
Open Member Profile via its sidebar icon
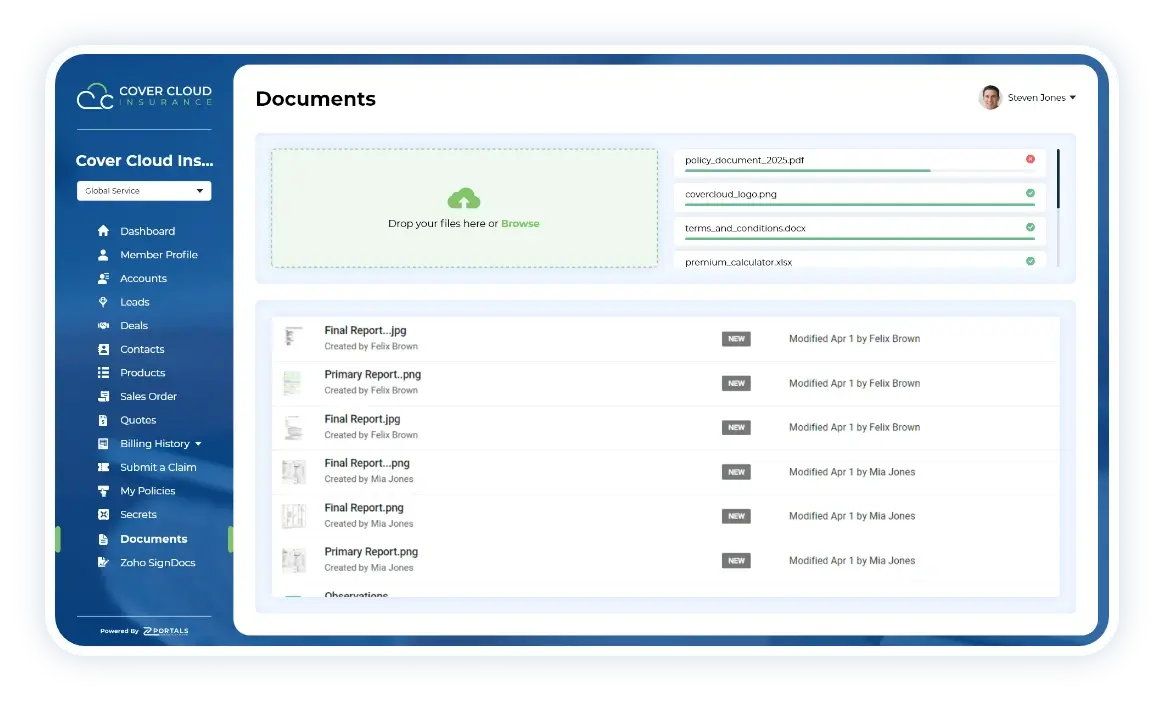(103, 254)
